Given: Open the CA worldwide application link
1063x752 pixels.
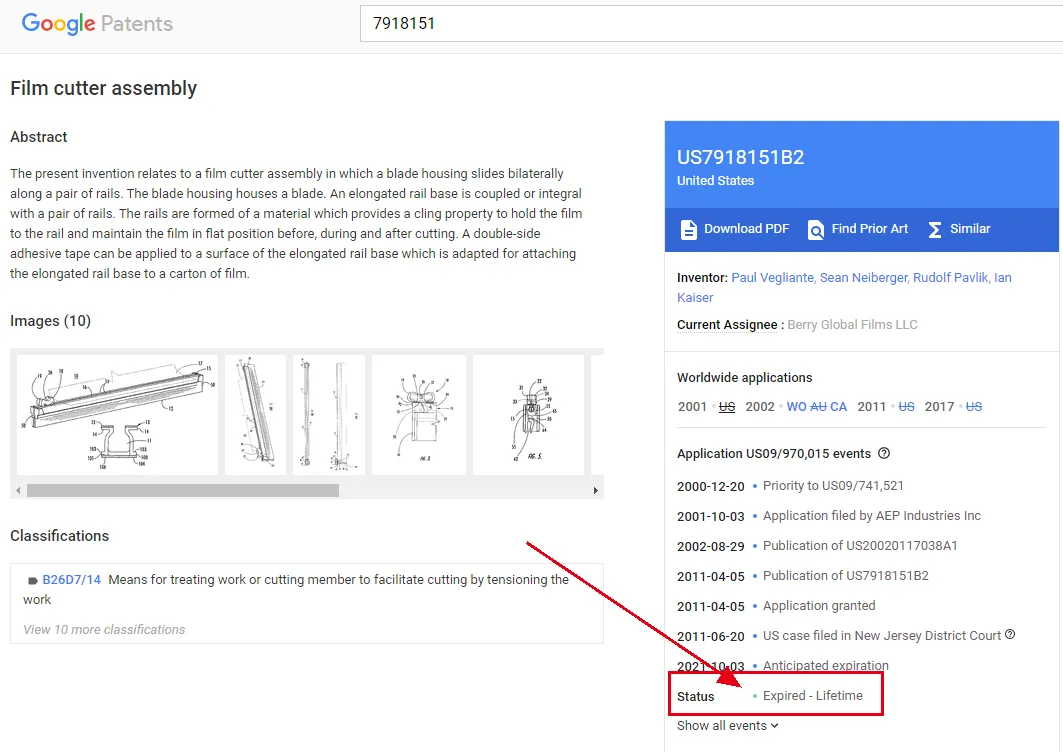Looking at the screenshot, I should [839, 407].
